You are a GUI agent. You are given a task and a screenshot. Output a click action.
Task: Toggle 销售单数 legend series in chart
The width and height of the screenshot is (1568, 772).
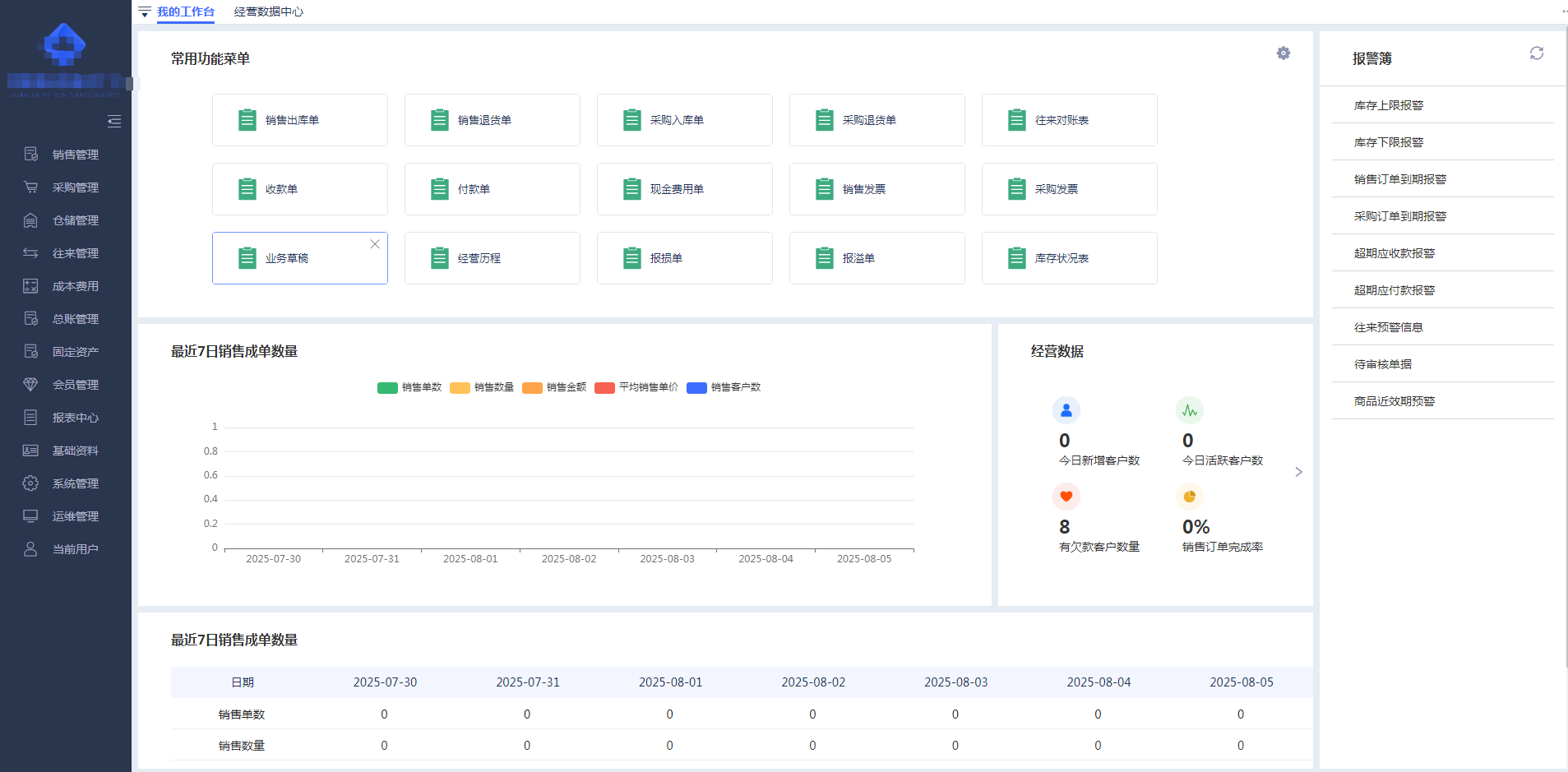pos(409,387)
